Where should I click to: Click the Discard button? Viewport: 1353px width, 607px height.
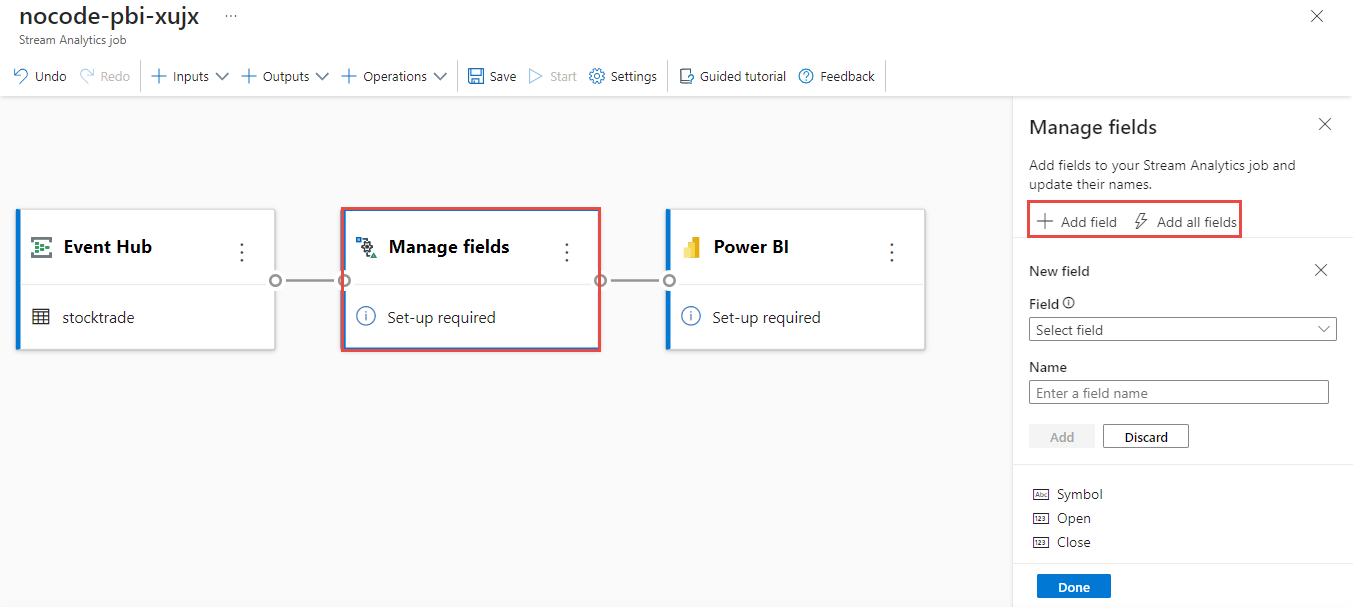tap(1146, 437)
